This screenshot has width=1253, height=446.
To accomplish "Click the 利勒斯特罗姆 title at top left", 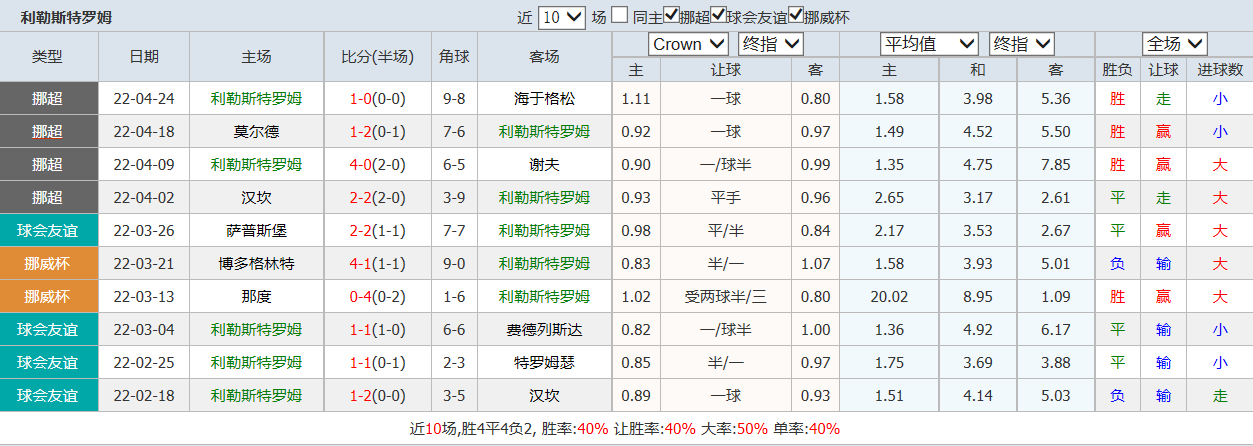I will 66,17.
